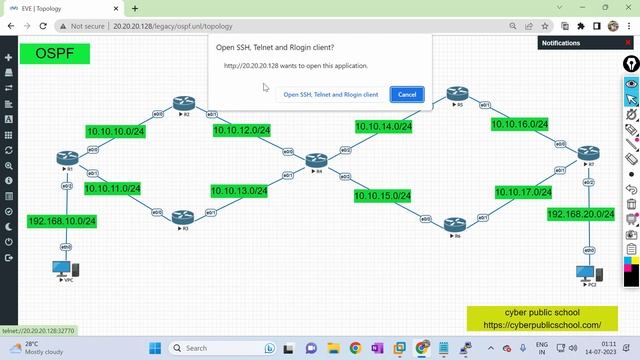This screenshot has height=360, width=640.
Task: Reload the page
Action: [x=43, y=26]
